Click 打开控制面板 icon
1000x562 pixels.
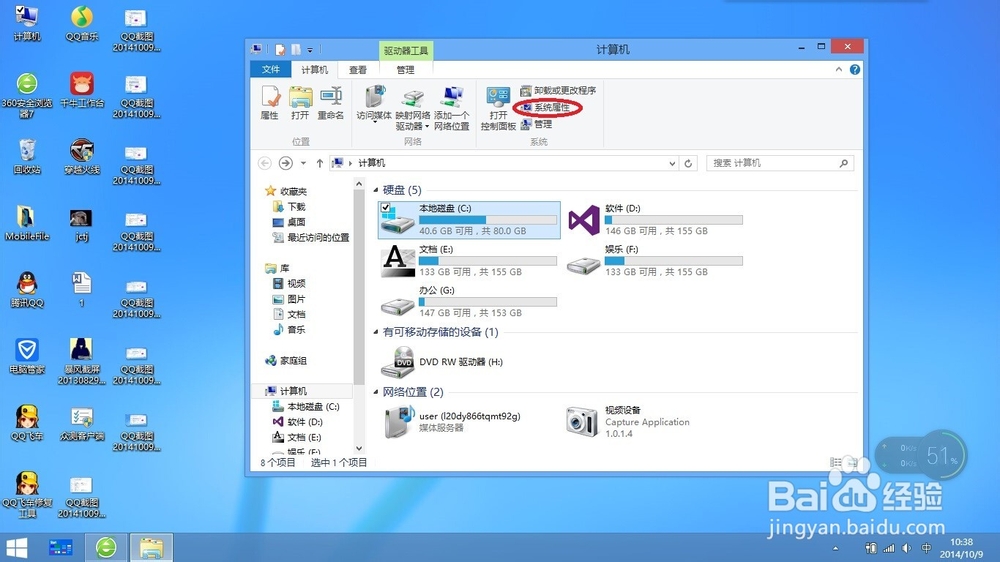[x=498, y=109]
